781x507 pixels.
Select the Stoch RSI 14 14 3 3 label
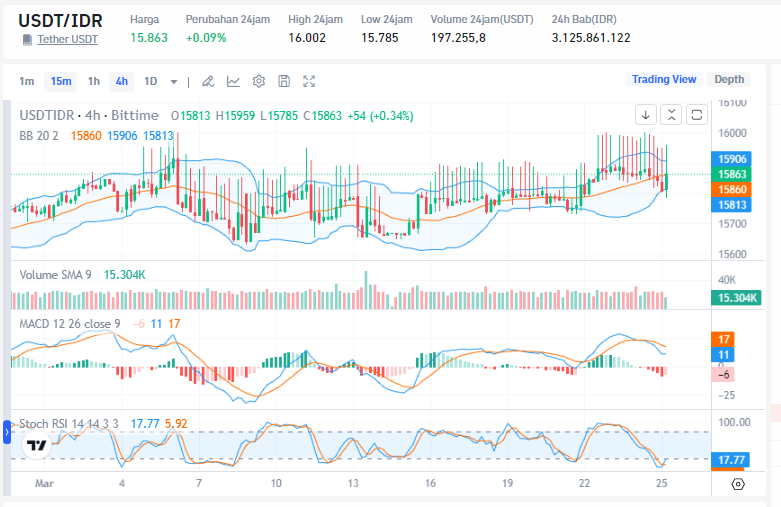coord(69,424)
